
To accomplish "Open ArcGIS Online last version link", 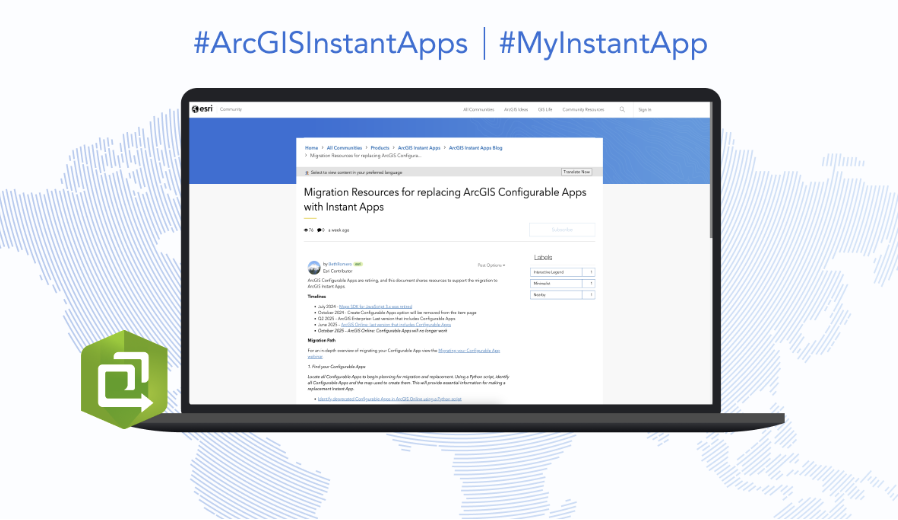I will [x=396, y=324].
